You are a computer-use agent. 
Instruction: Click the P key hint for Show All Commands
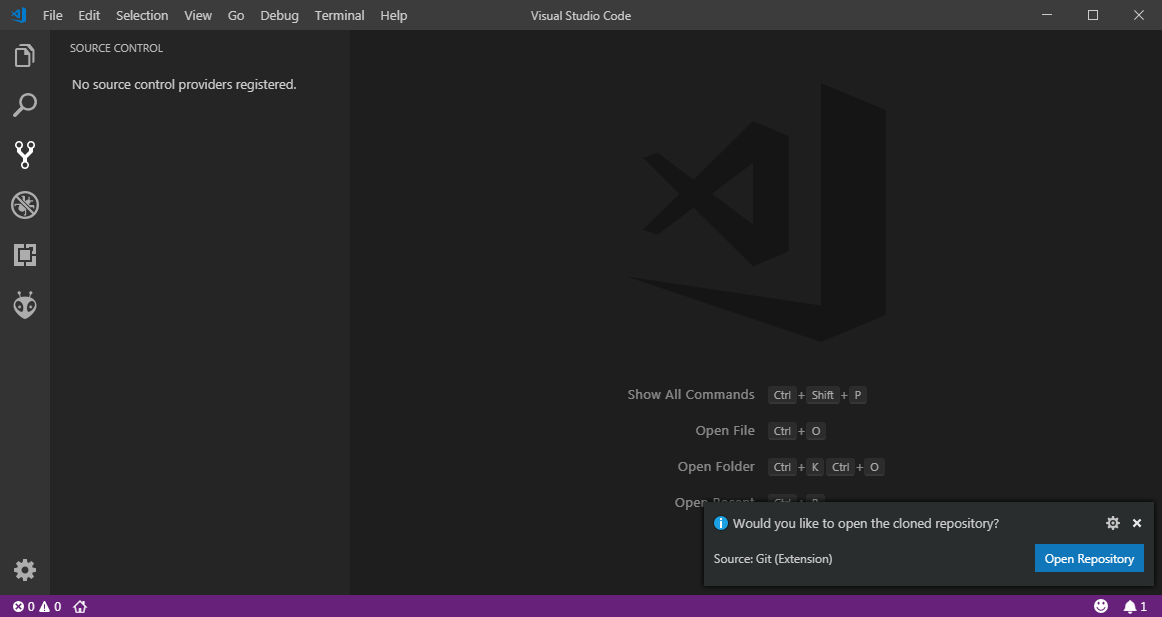[x=857, y=395]
